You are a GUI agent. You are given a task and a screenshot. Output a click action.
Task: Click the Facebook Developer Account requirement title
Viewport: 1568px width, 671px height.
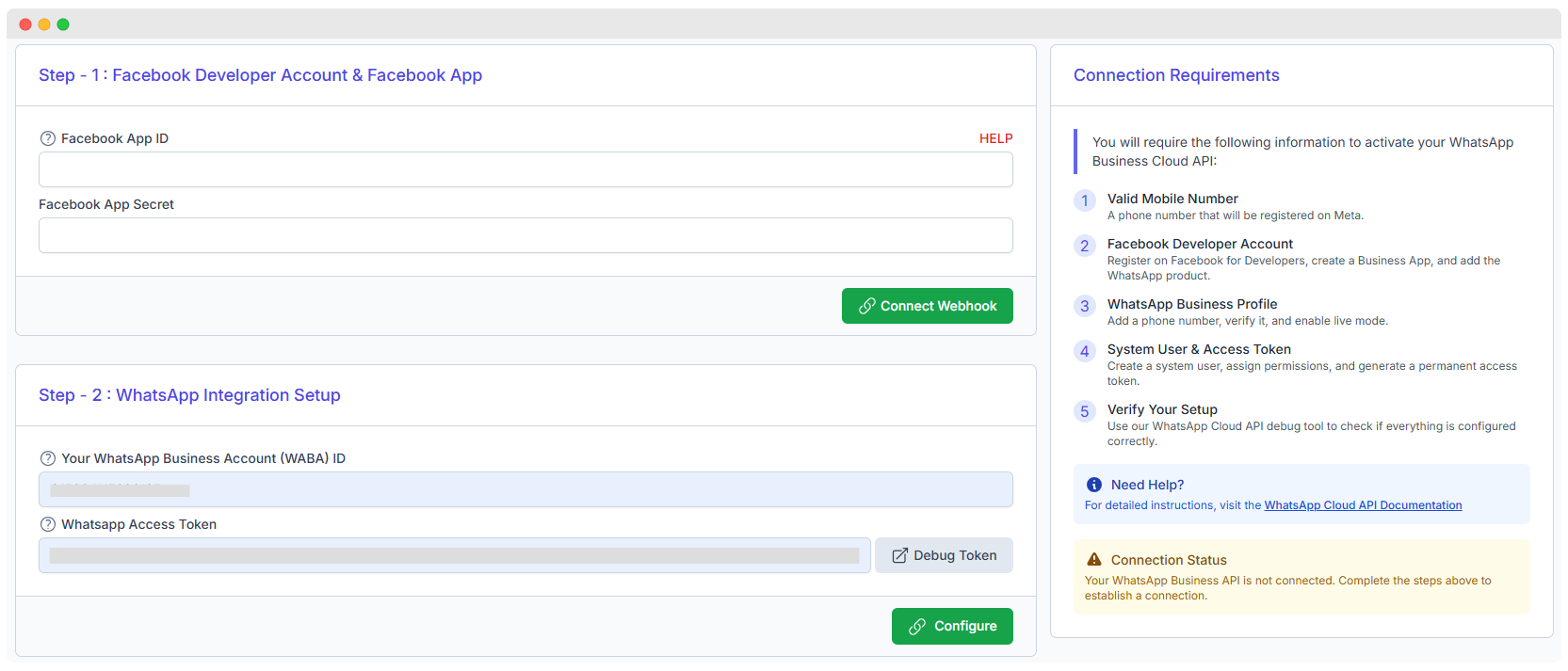click(1200, 244)
